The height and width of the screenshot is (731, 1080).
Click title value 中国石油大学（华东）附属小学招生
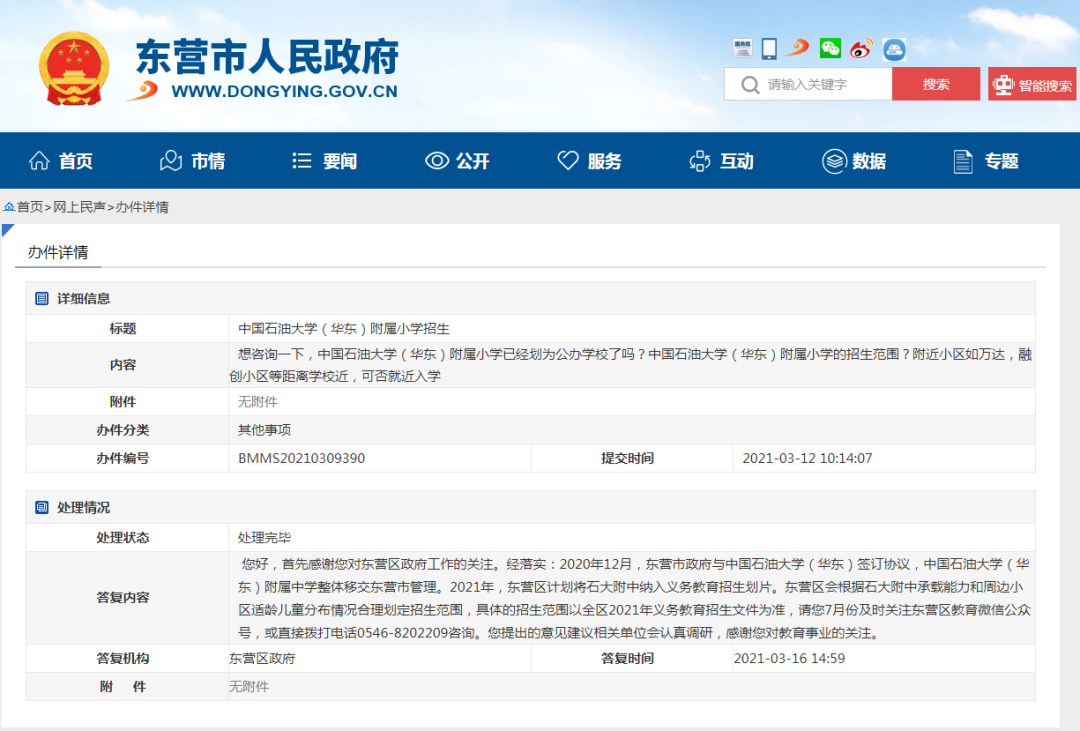coord(344,329)
